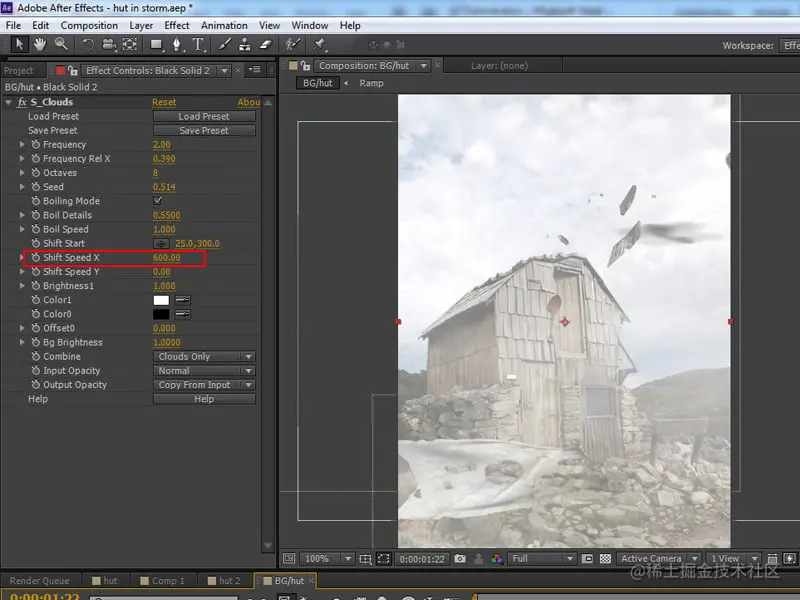This screenshot has width=800, height=600.
Task: Select the Selection arrow tool
Action: (19, 44)
